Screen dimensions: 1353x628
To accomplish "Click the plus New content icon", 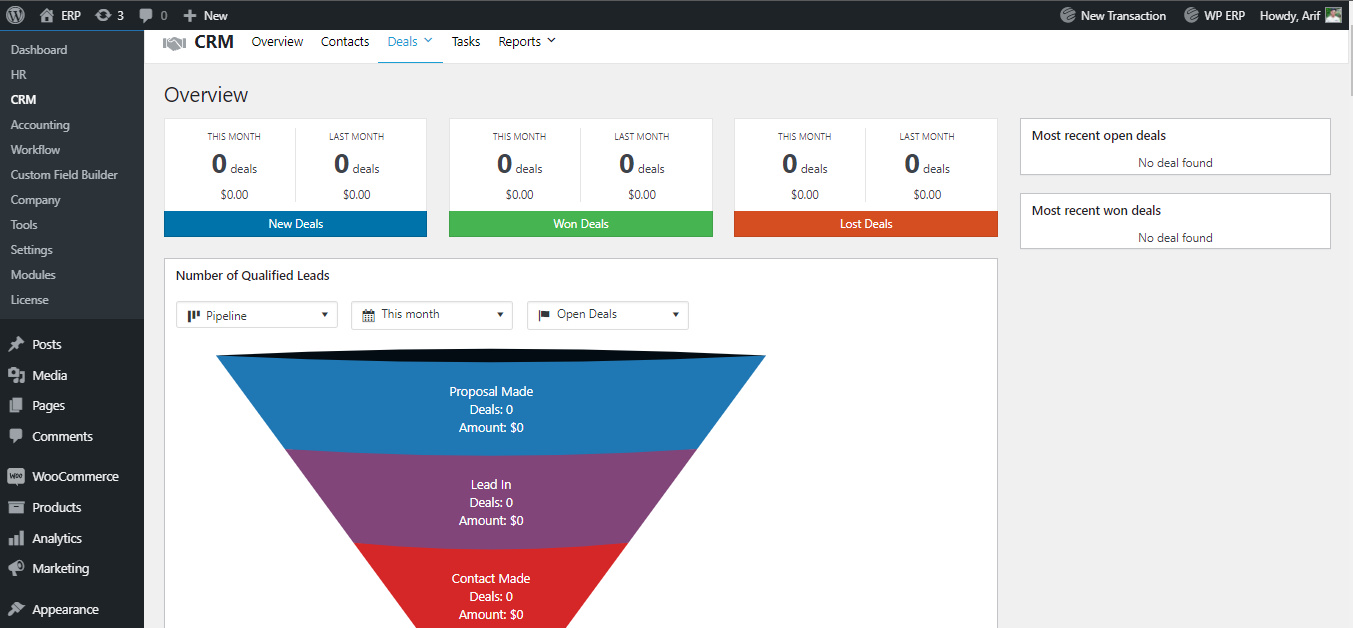I will (x=190, y=15).
